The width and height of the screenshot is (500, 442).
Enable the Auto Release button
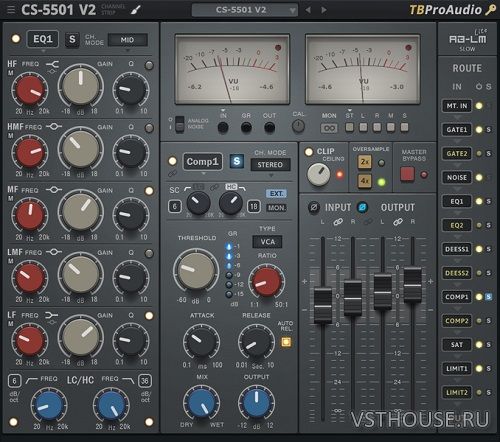[286, 342]
